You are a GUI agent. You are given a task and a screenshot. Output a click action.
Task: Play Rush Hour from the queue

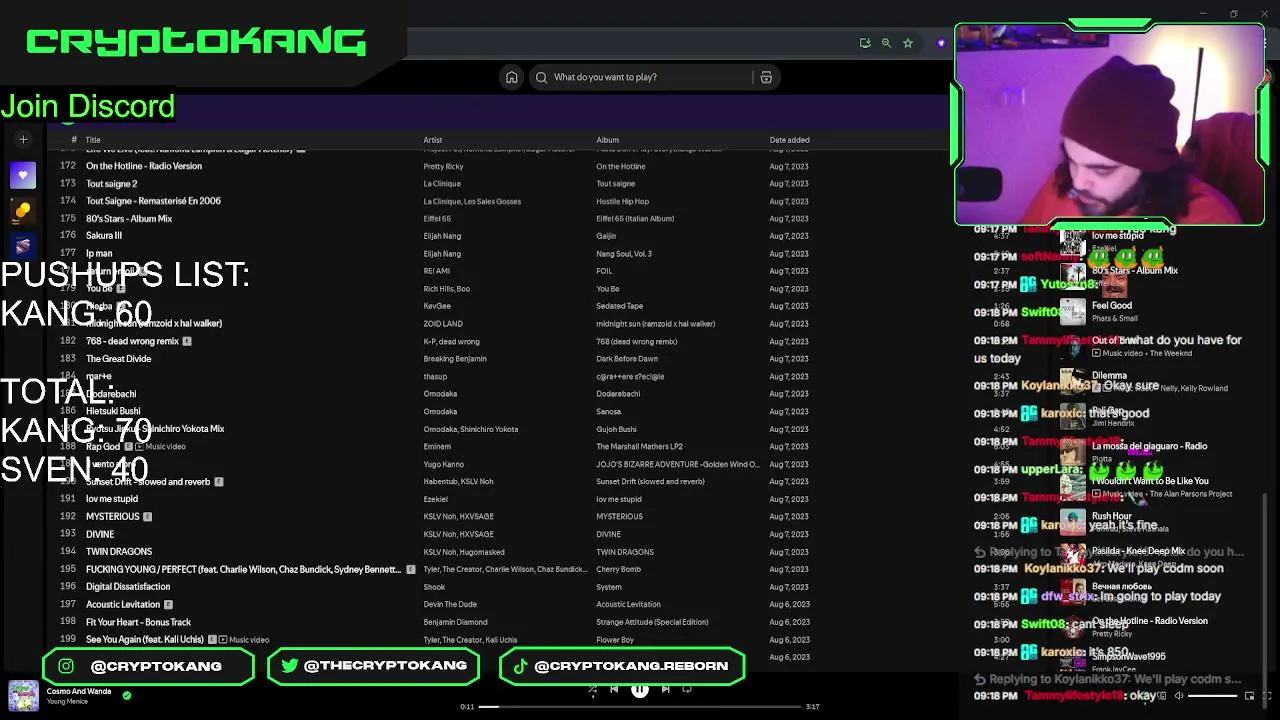(x=1112, y=516)
